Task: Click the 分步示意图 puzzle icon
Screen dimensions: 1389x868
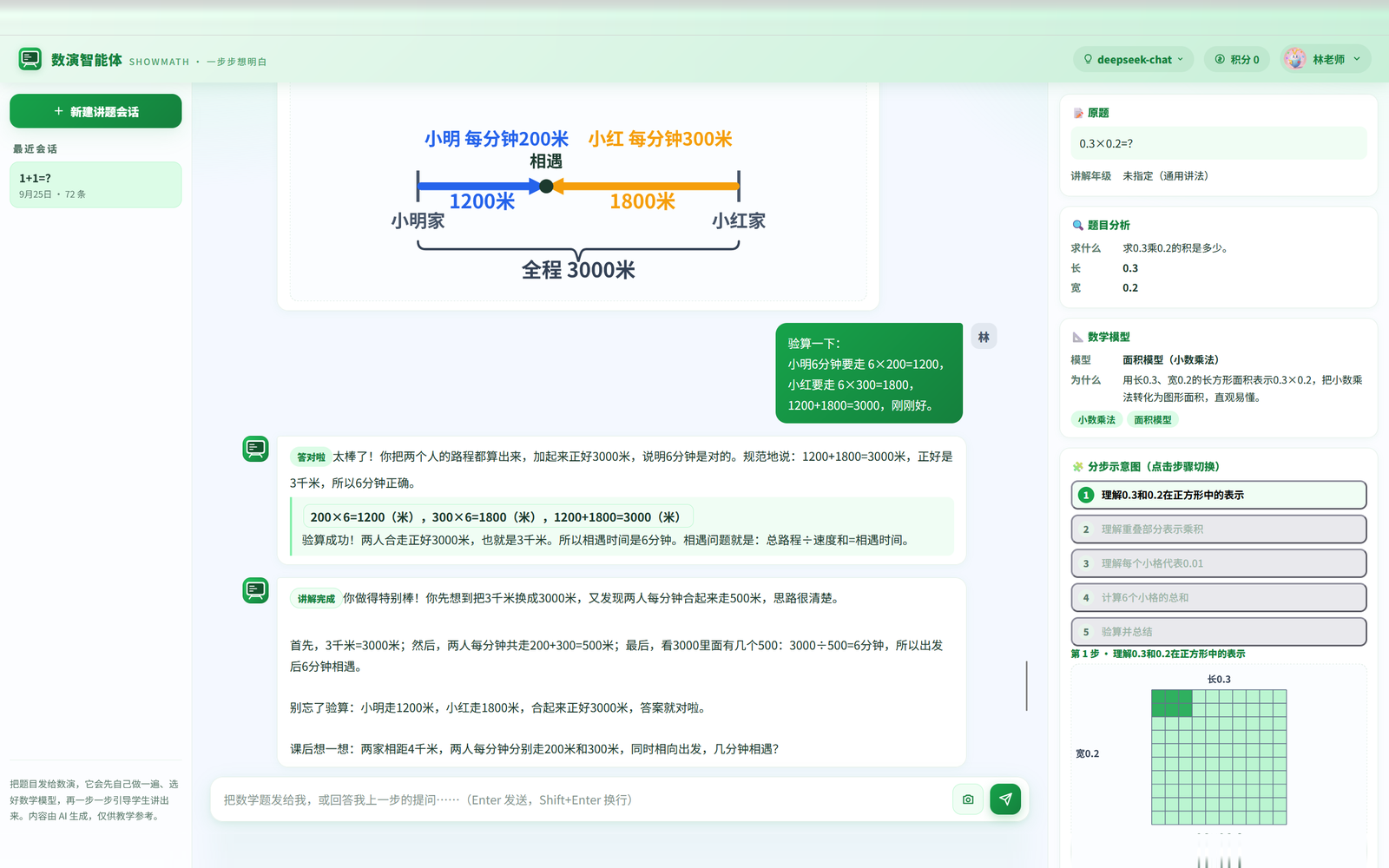Action: point(1078,466)
